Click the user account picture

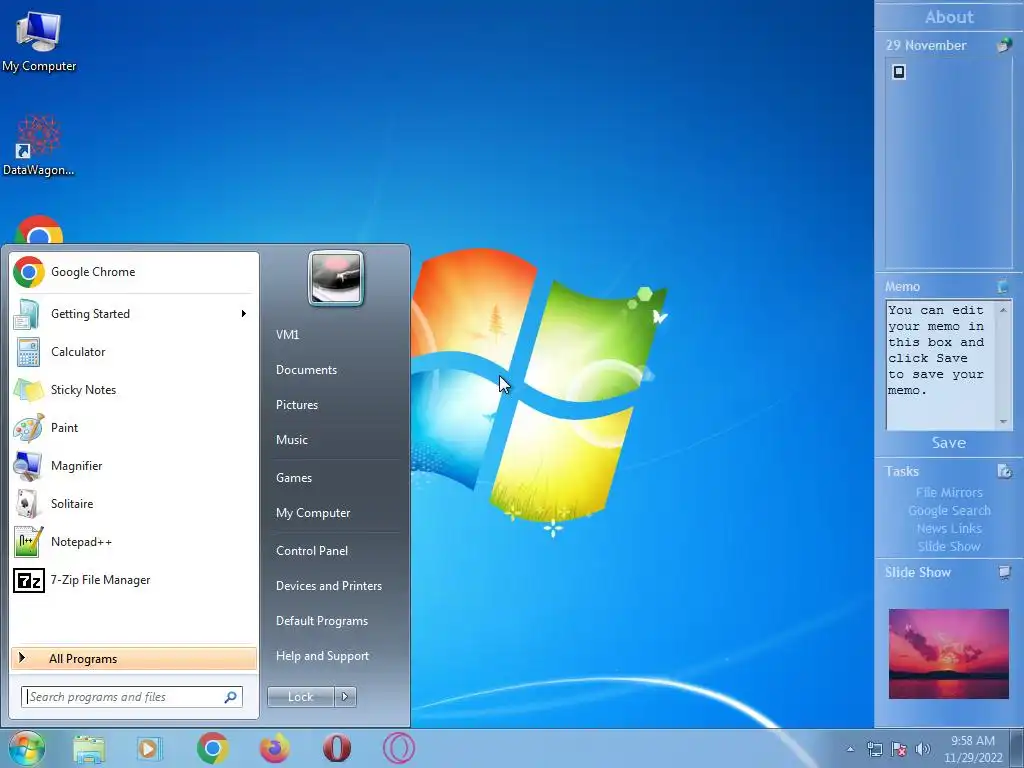pos(336,278)
